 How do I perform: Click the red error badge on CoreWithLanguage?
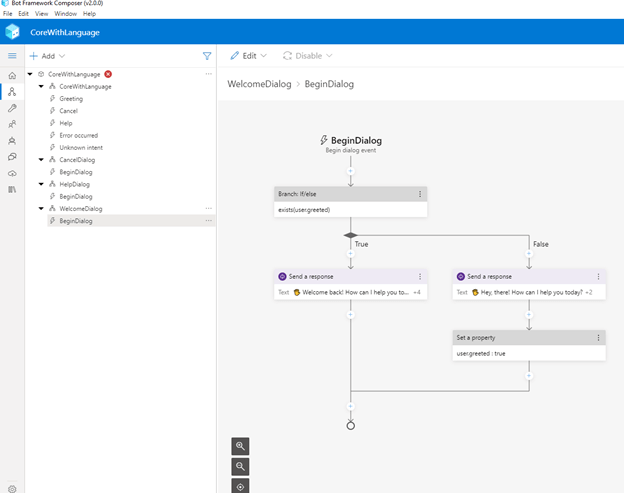(108, 74)
